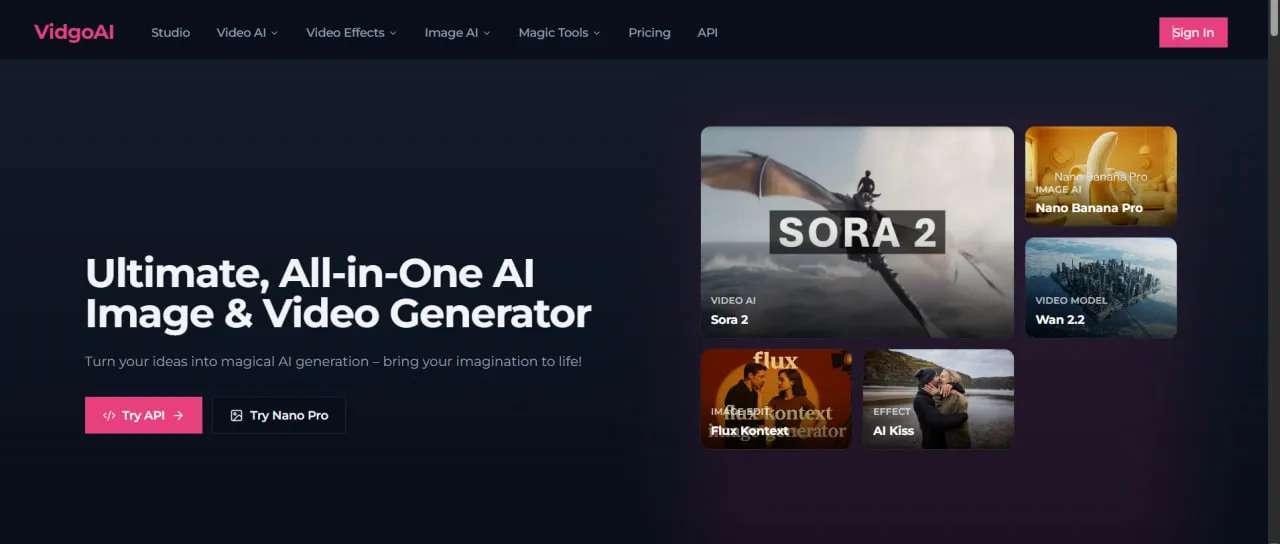Click the code icon on Try API
Screen dimensions: 1280x544
(x=109, y=415)
